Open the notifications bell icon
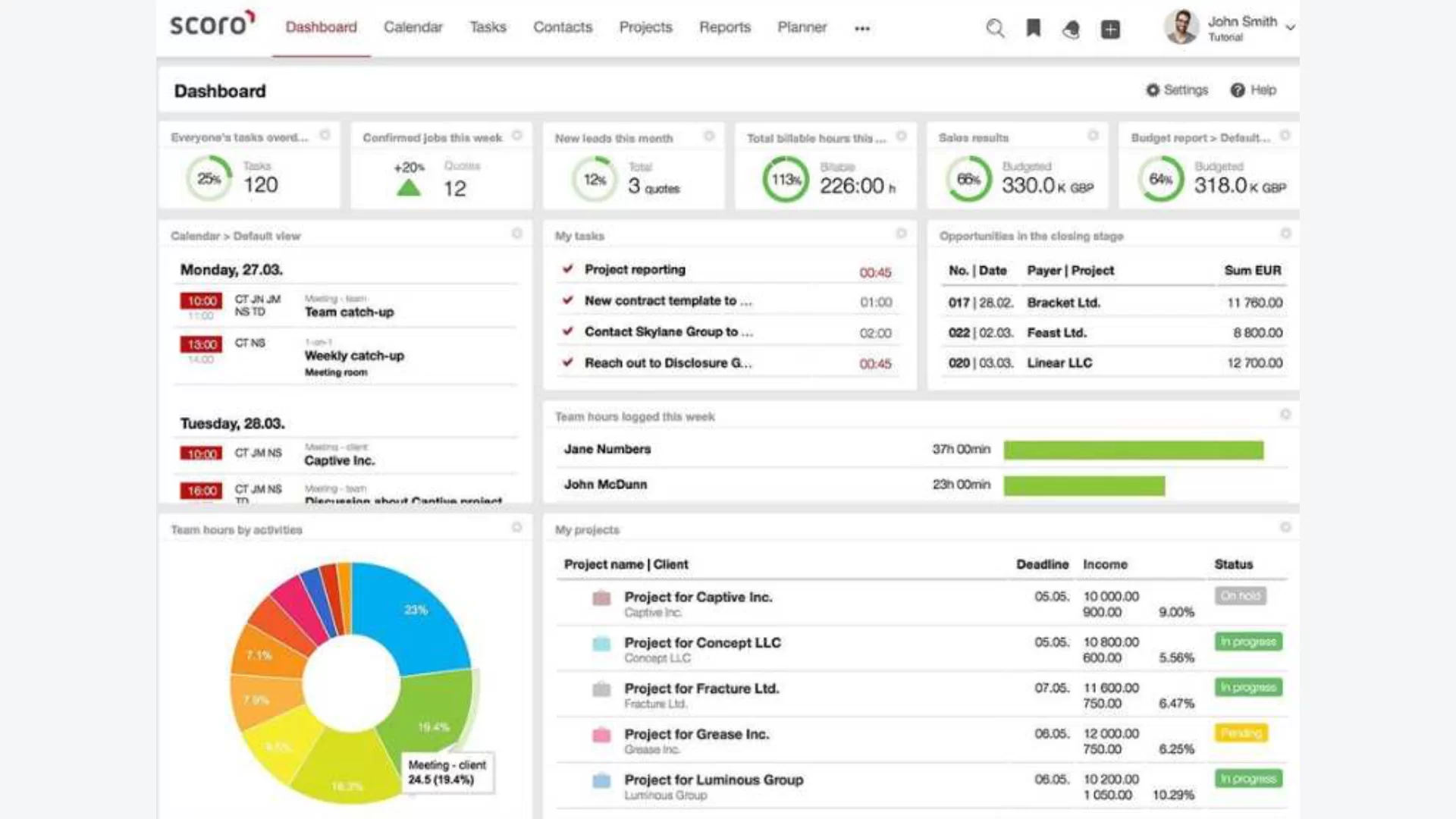Image resolution: width=1456 pixels, height=819 pixels. point(1071,30)
